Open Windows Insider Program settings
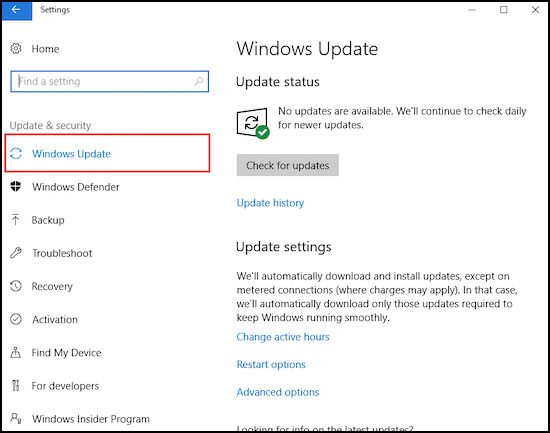This screenshot has height=433, width=550. [x=91, y=419]
